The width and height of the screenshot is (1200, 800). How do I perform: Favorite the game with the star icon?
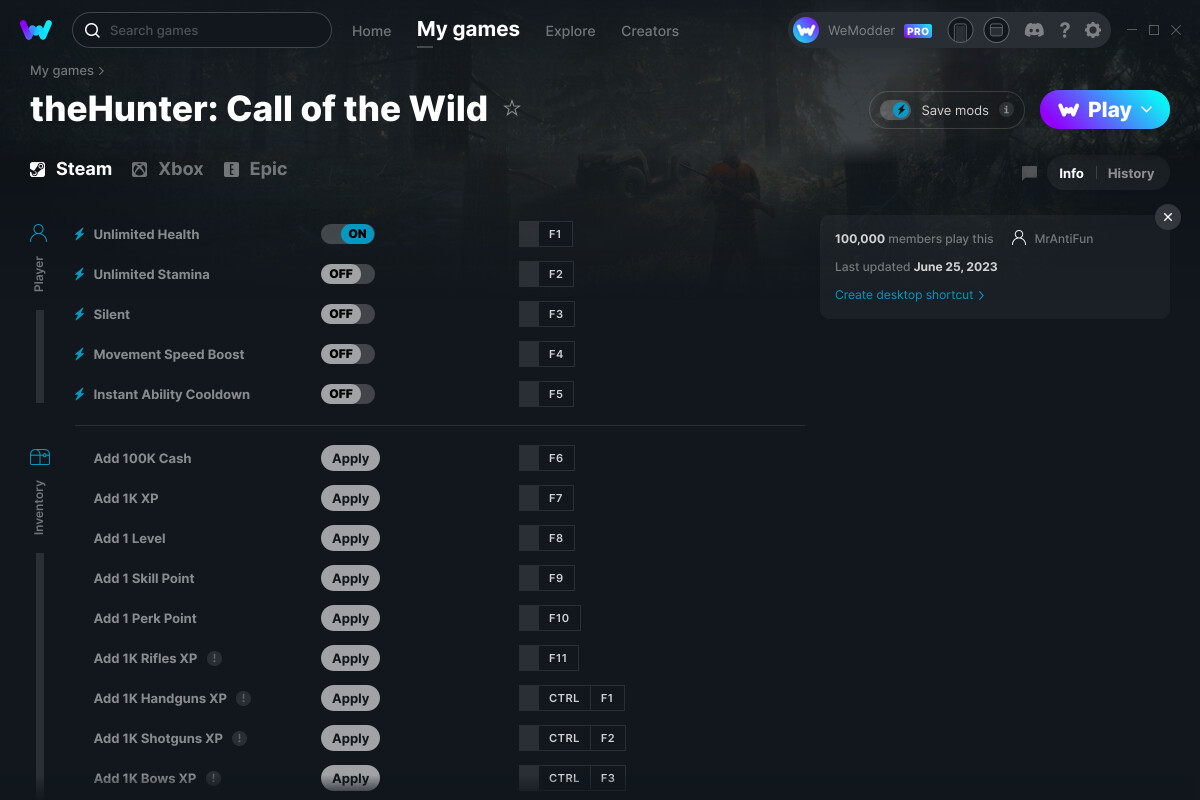point(512,108)
